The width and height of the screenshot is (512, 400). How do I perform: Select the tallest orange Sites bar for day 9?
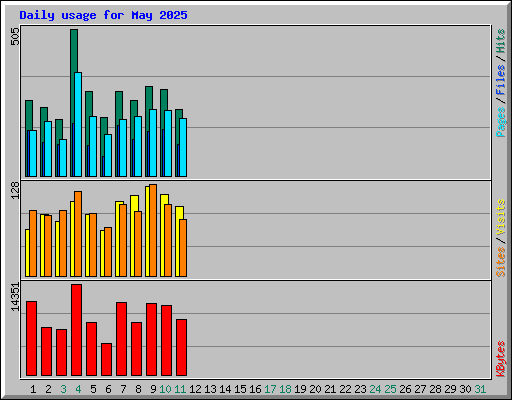[x=153, y=230]
